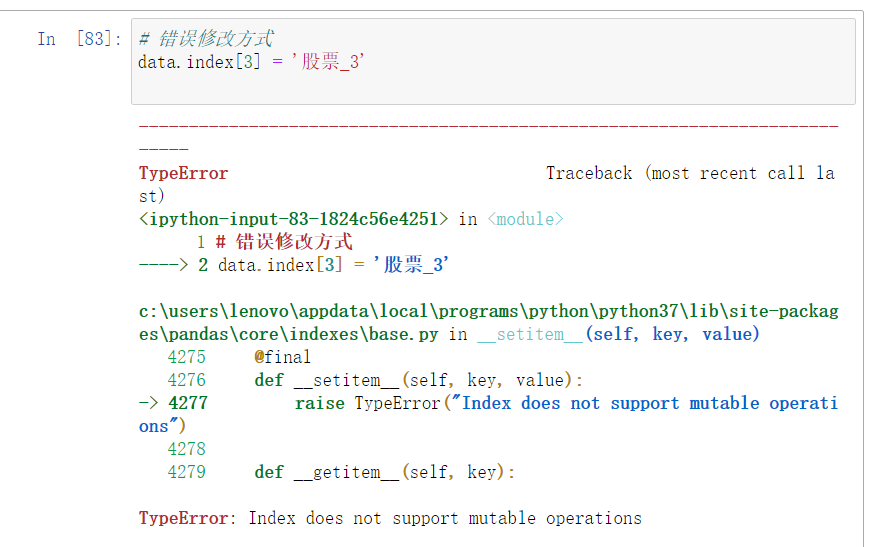Viewport: 876px width, 547px height.
Task: Click traceback line 1 comment '# 错误修改方式'
Action: click(284, 242)
